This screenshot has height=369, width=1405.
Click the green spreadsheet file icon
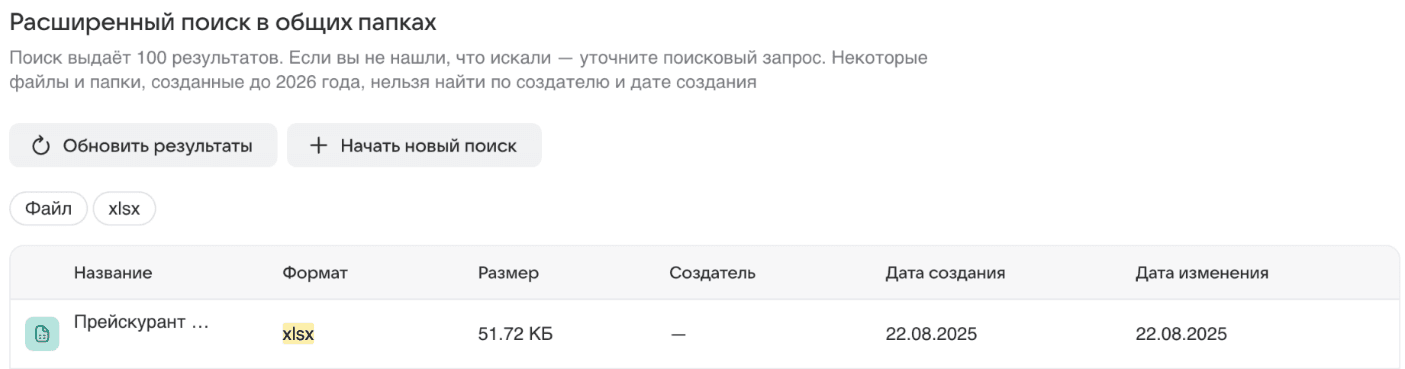[x=42, y=334]
